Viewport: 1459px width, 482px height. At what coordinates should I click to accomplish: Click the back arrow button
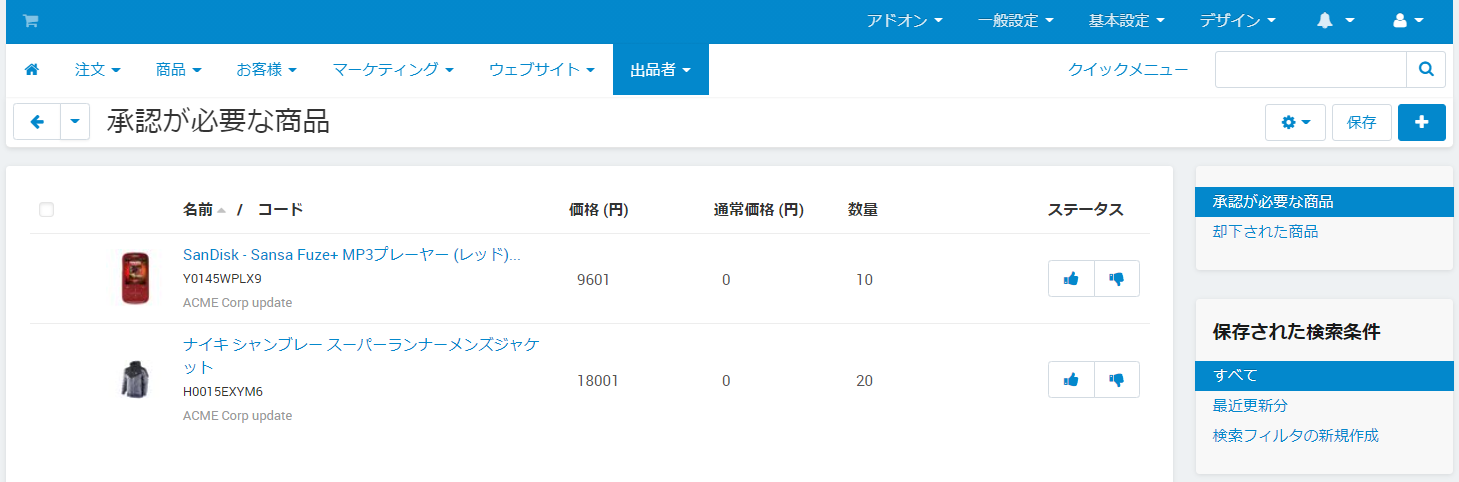[37, 122]
